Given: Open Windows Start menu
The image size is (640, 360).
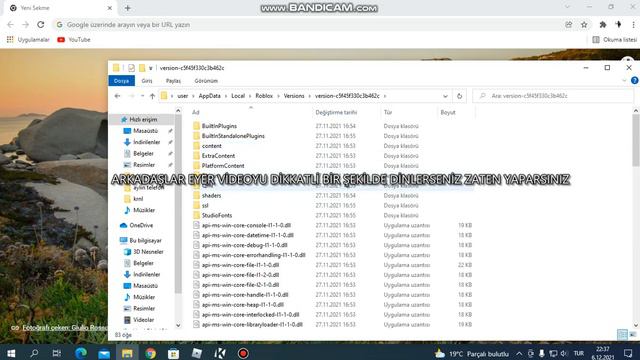Looking at the screenshot, I should 11,353.
